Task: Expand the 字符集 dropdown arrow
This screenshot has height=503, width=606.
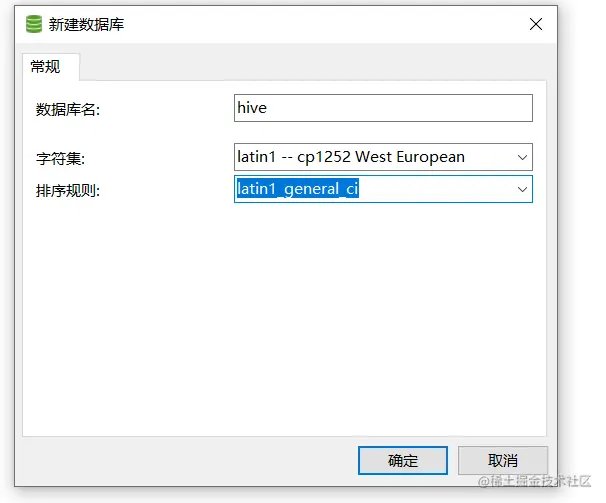Action: 522,157
